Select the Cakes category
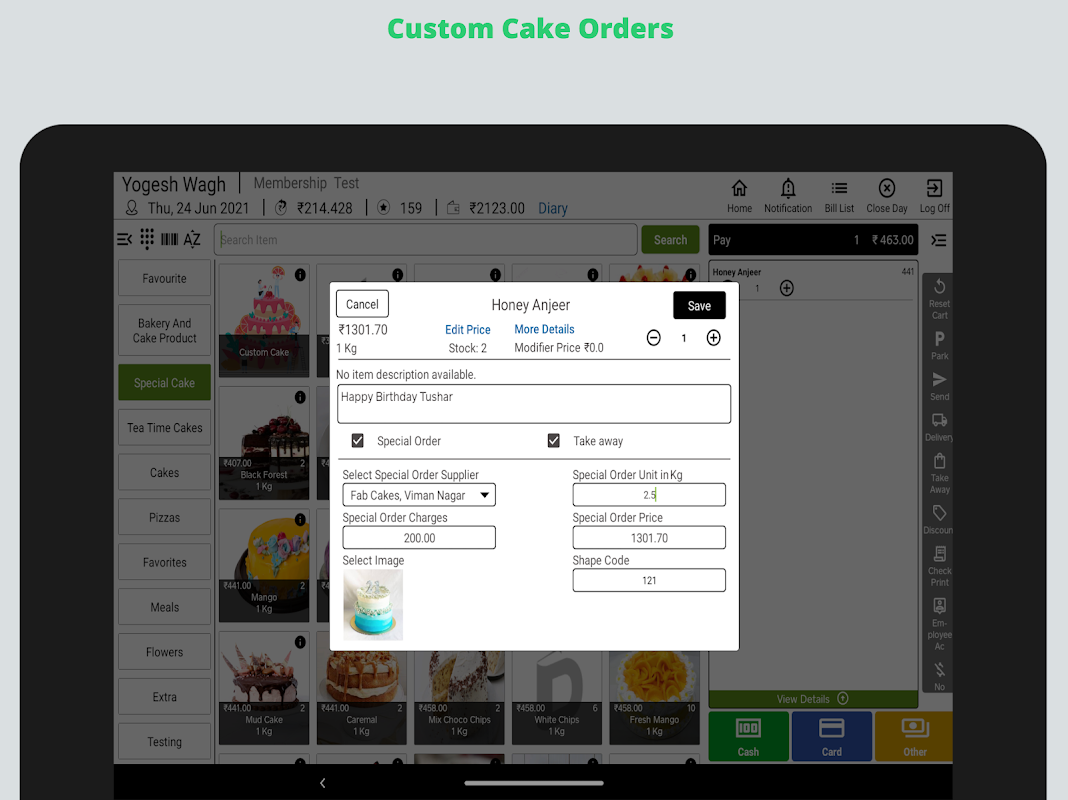 pyautogui.click(x=164, y=473)
